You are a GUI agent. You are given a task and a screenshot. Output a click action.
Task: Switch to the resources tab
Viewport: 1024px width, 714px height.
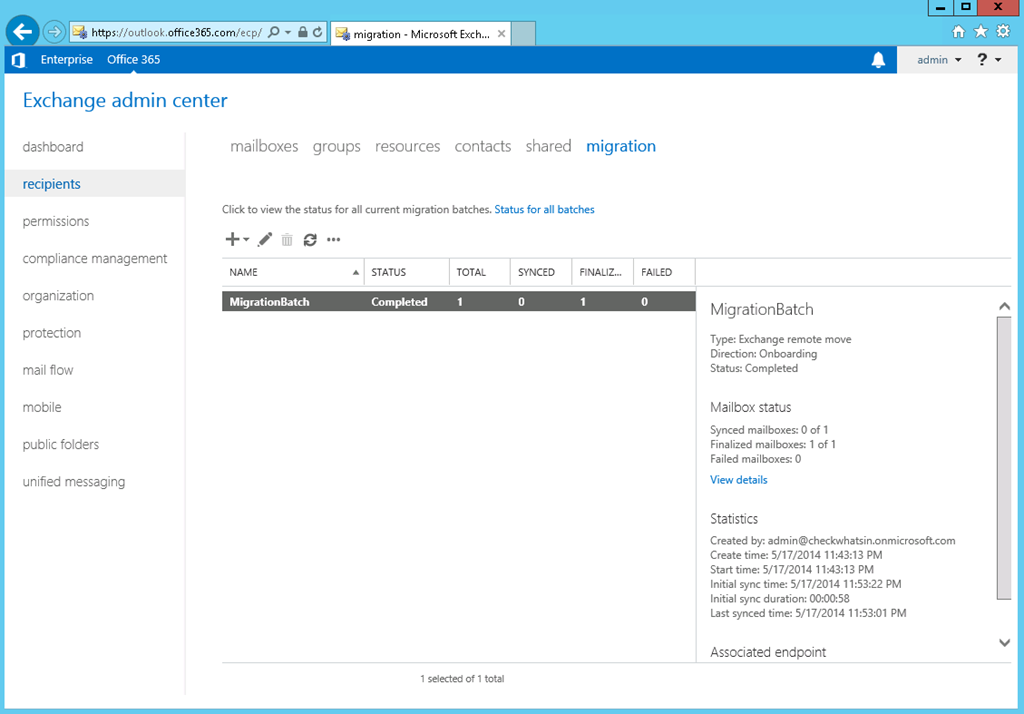point(408,146)
